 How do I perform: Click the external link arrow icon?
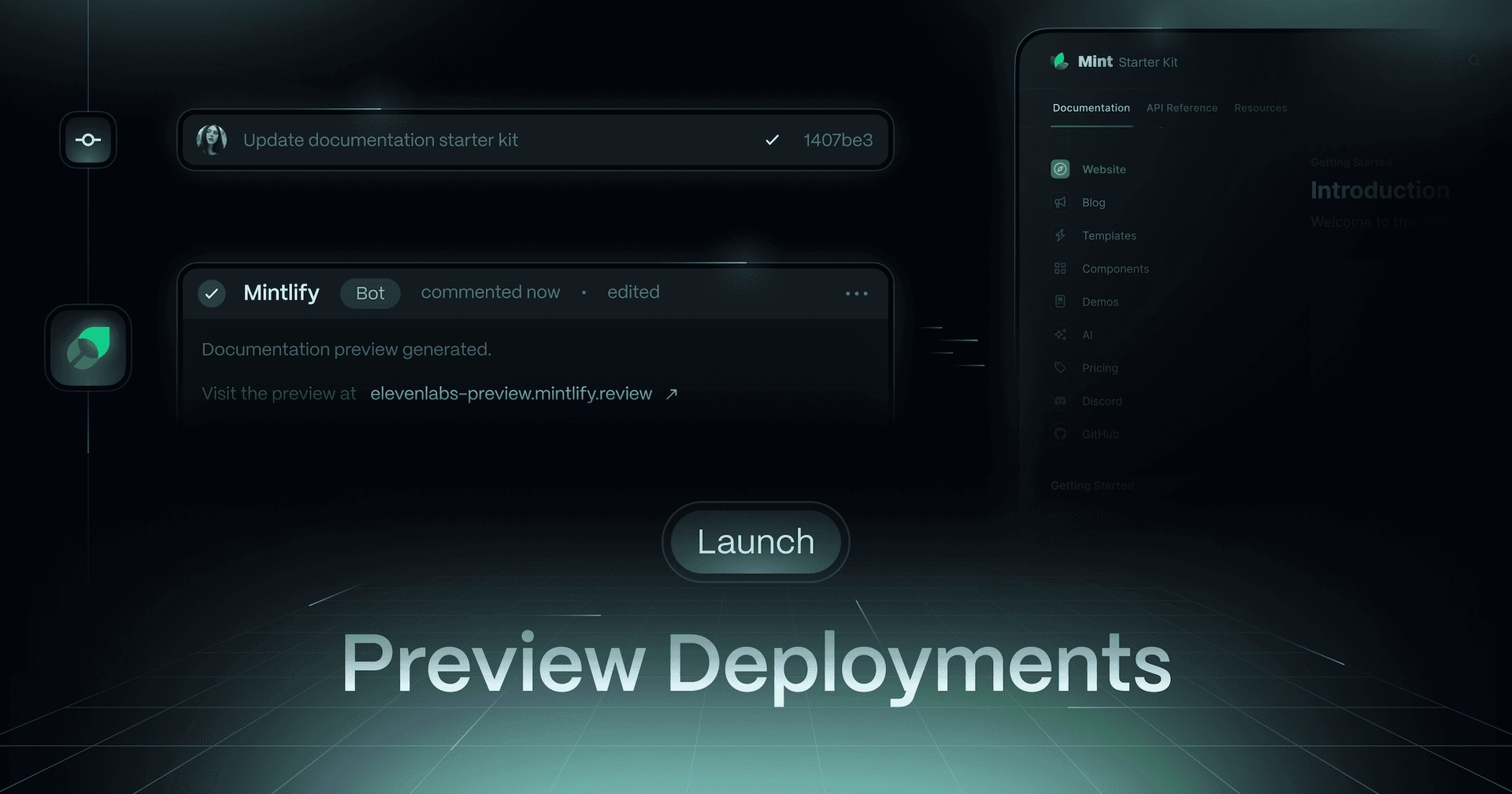pyautogui.click(x=672, y=394)
